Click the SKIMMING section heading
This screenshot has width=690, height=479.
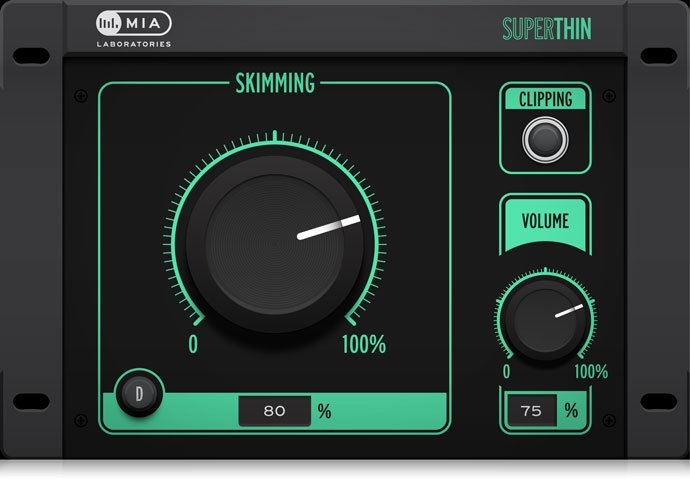[x=274, y=82]
